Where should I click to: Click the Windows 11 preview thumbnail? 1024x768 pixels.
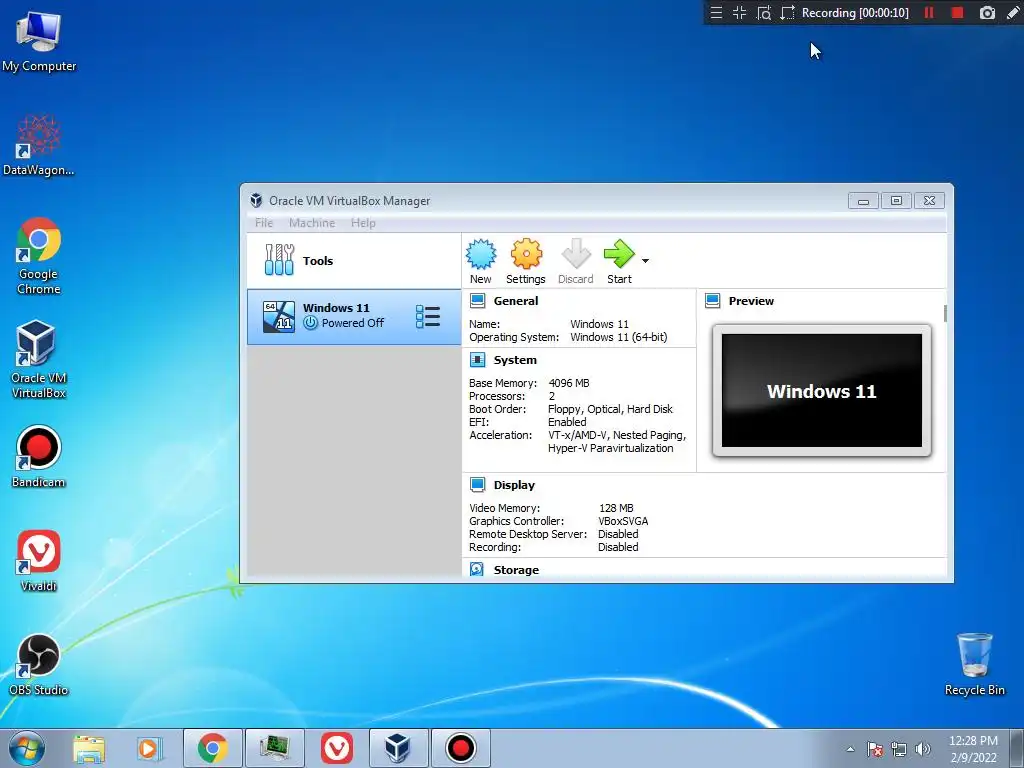[822, 391]
